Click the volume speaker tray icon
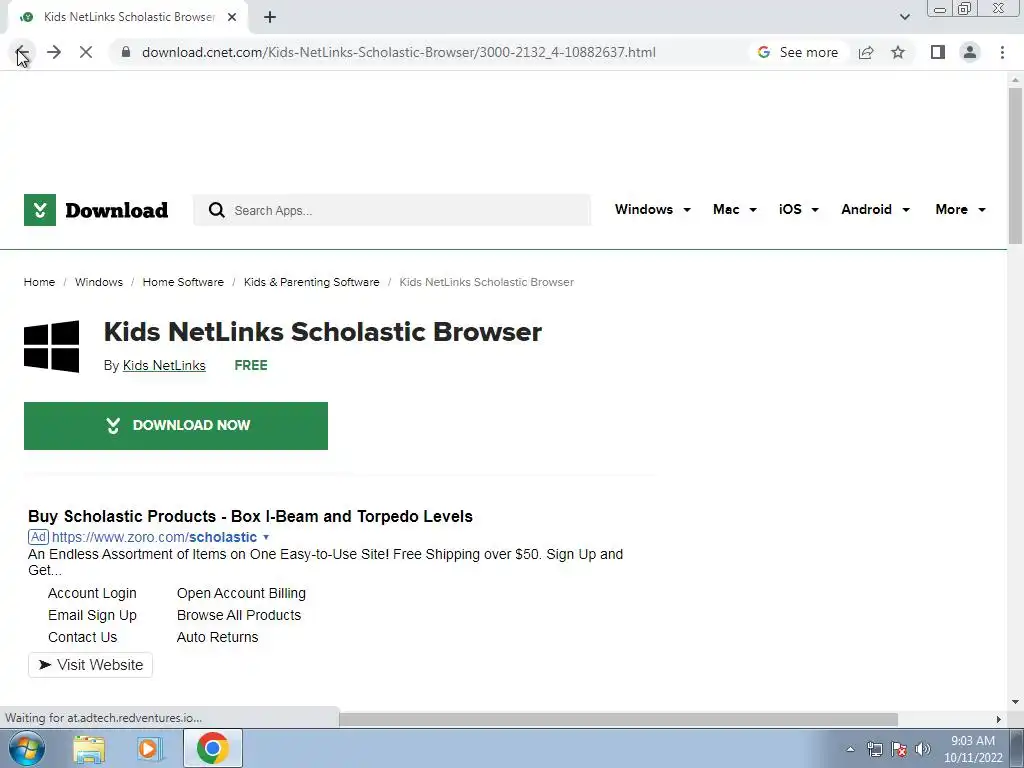1024x768 pixels. [x=922, y=749]
